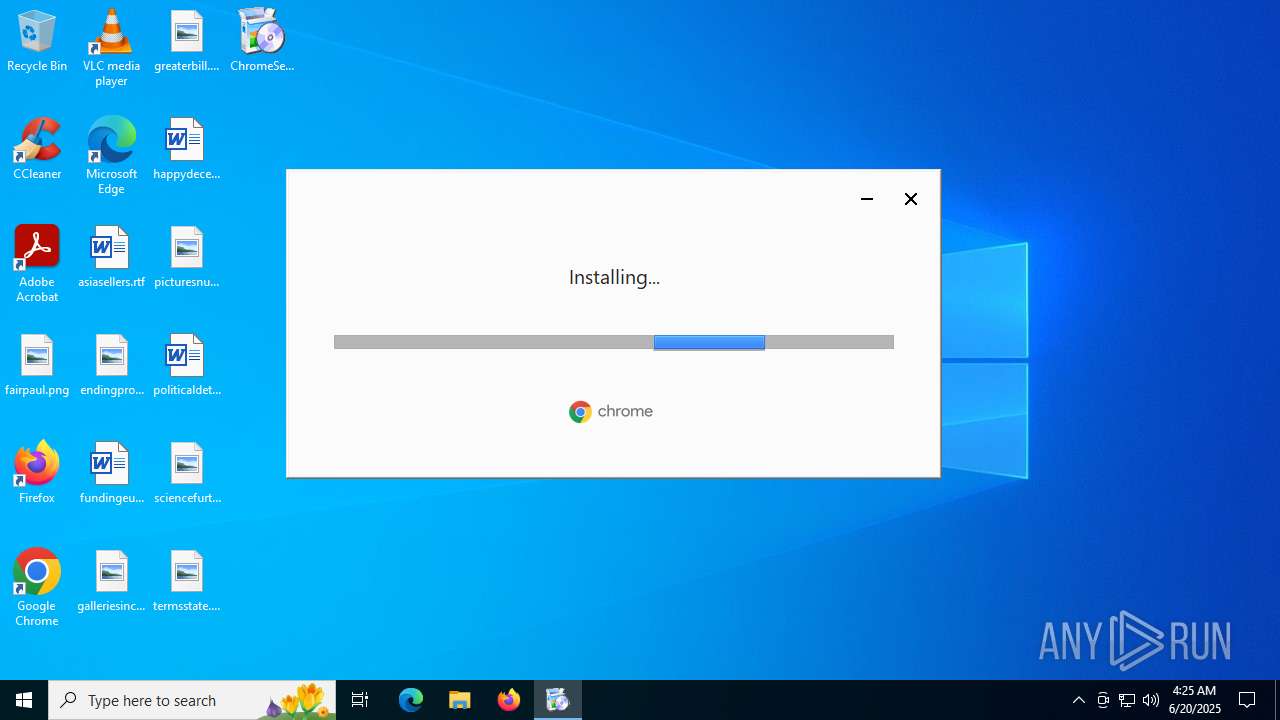This screenshot has height=720, width=1280.
Task: Select the termsstate... image file
Action: point(186,582)
